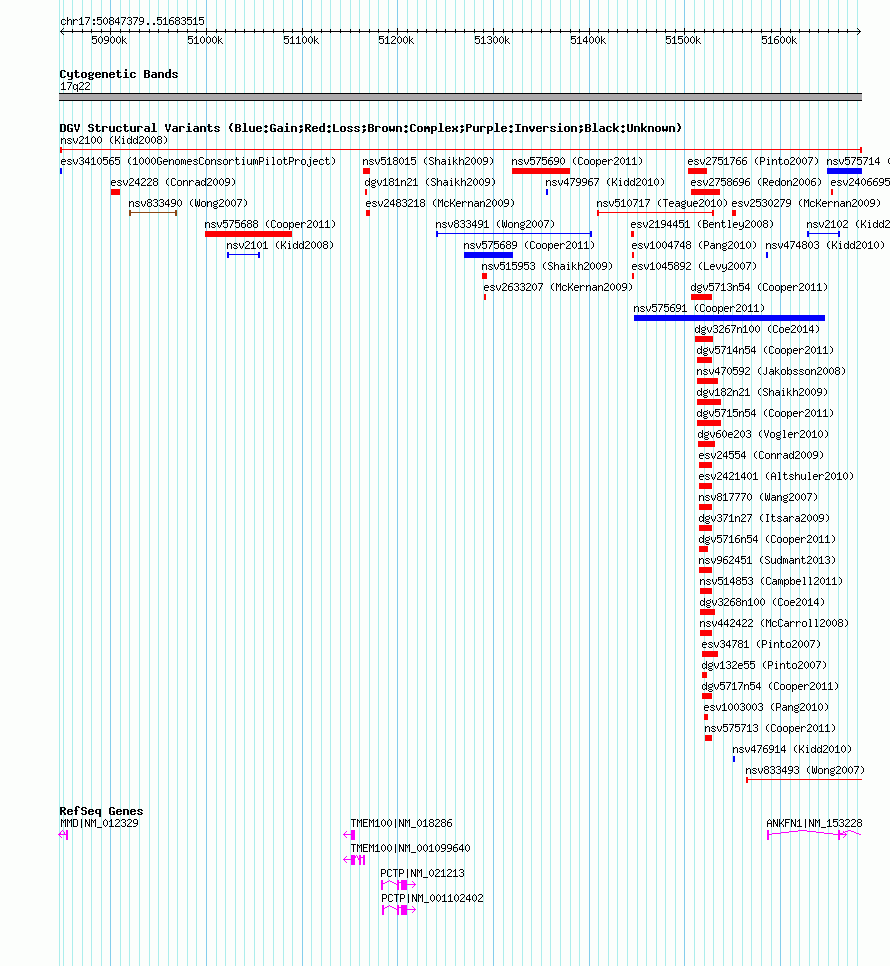This screenshot has height=966, width=890.
Task: Select the esv2751766 (Pinto2007) label
Action: 753,161
